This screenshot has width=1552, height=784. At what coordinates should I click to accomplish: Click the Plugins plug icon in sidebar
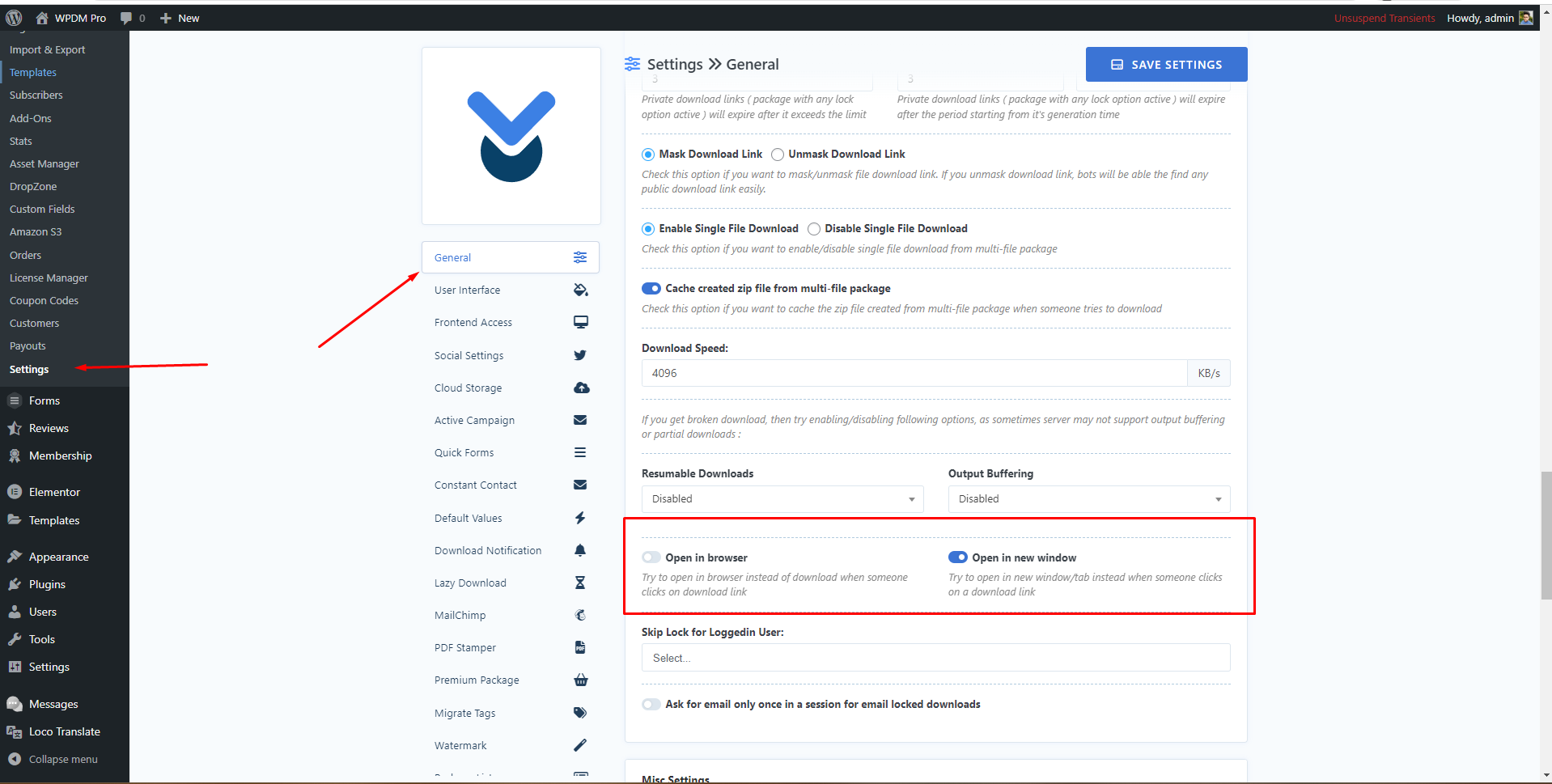15,584
